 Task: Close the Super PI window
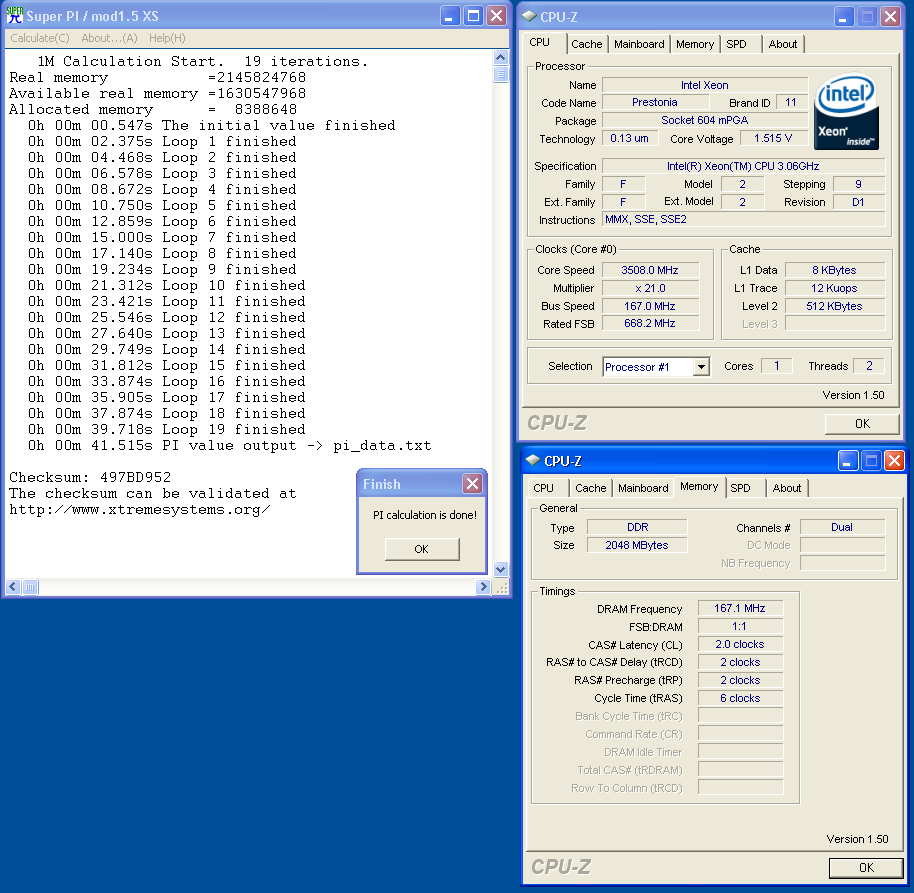(497, 16)
